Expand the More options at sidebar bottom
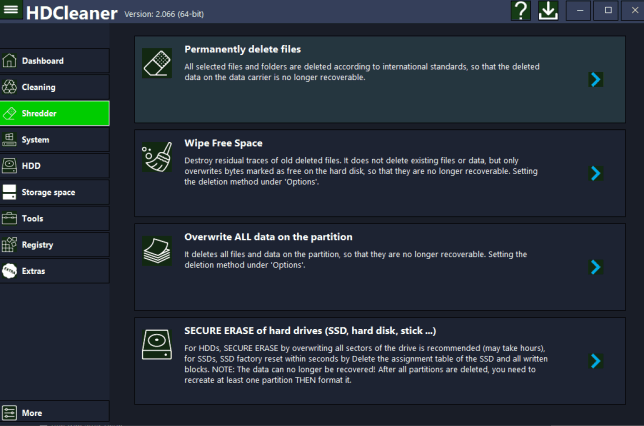 click(x=55, y=413)
